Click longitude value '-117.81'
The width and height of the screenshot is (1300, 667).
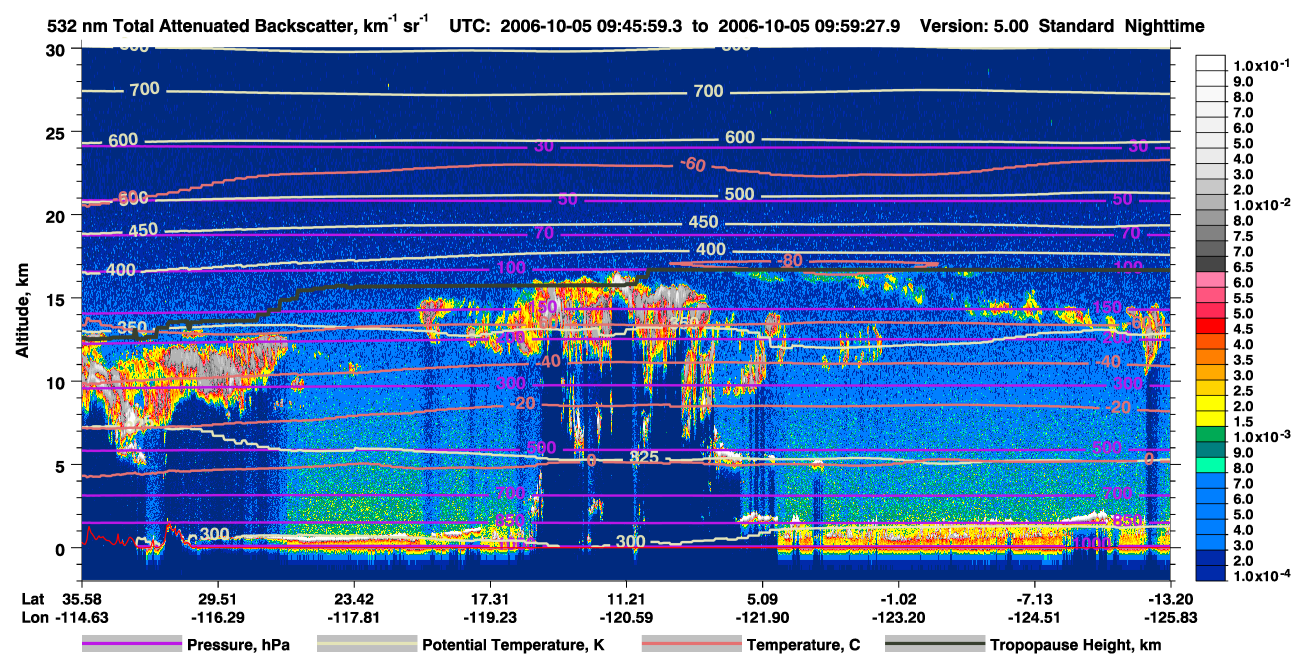pos(354,617)
